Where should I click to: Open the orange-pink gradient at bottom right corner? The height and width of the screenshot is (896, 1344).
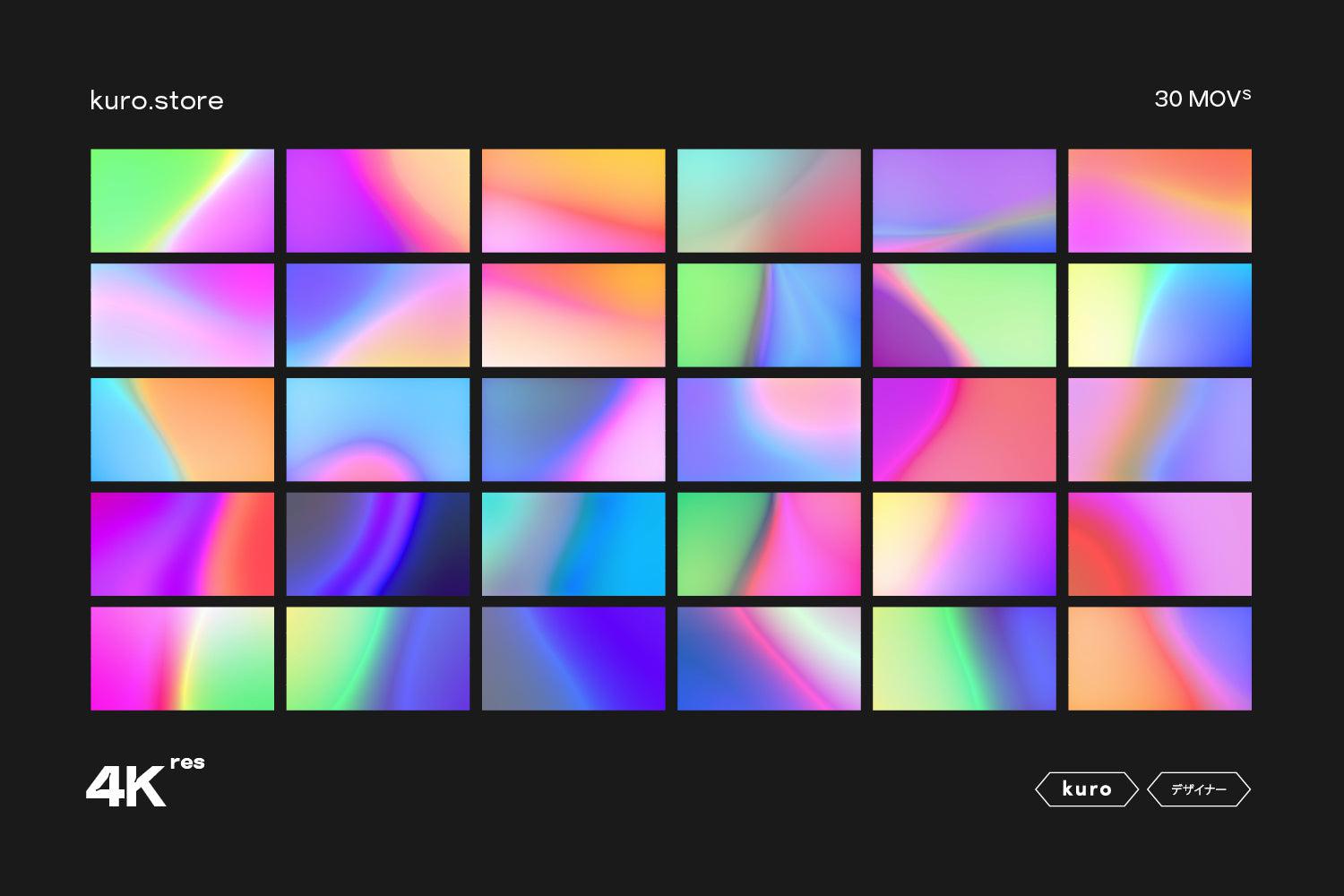[x=1159, y=658]
